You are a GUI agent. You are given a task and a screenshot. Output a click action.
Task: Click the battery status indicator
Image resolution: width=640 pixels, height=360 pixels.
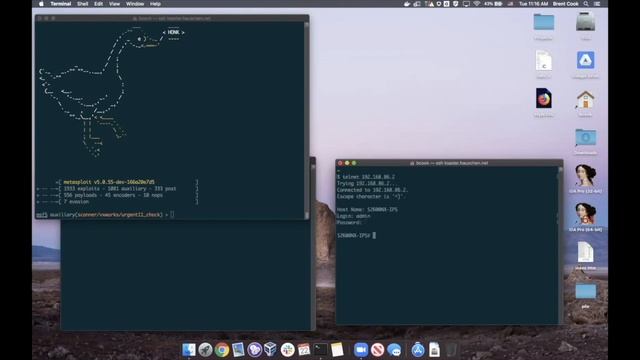tap(493, 4)
